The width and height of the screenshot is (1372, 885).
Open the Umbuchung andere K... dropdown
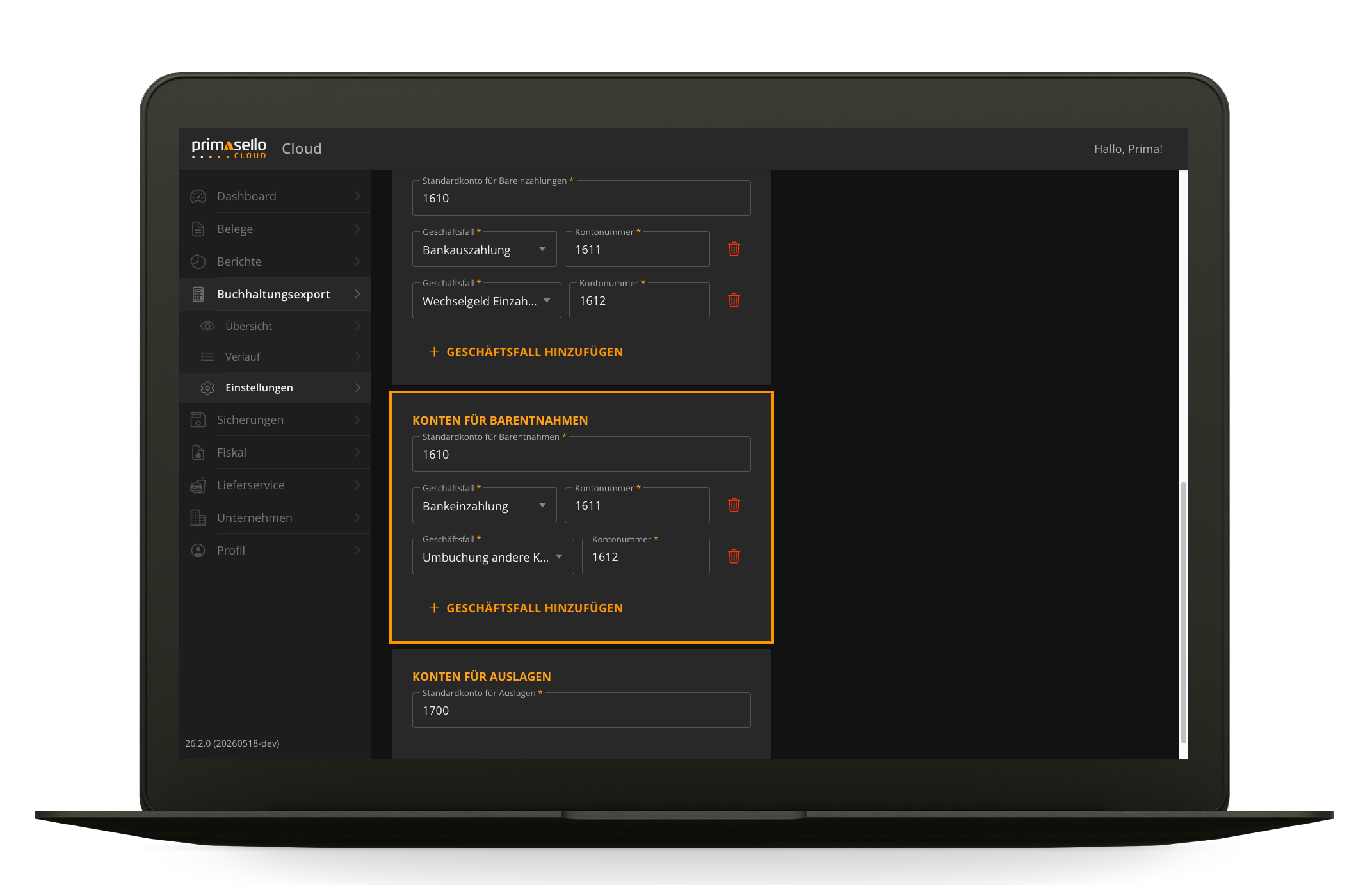click(493, 557)
